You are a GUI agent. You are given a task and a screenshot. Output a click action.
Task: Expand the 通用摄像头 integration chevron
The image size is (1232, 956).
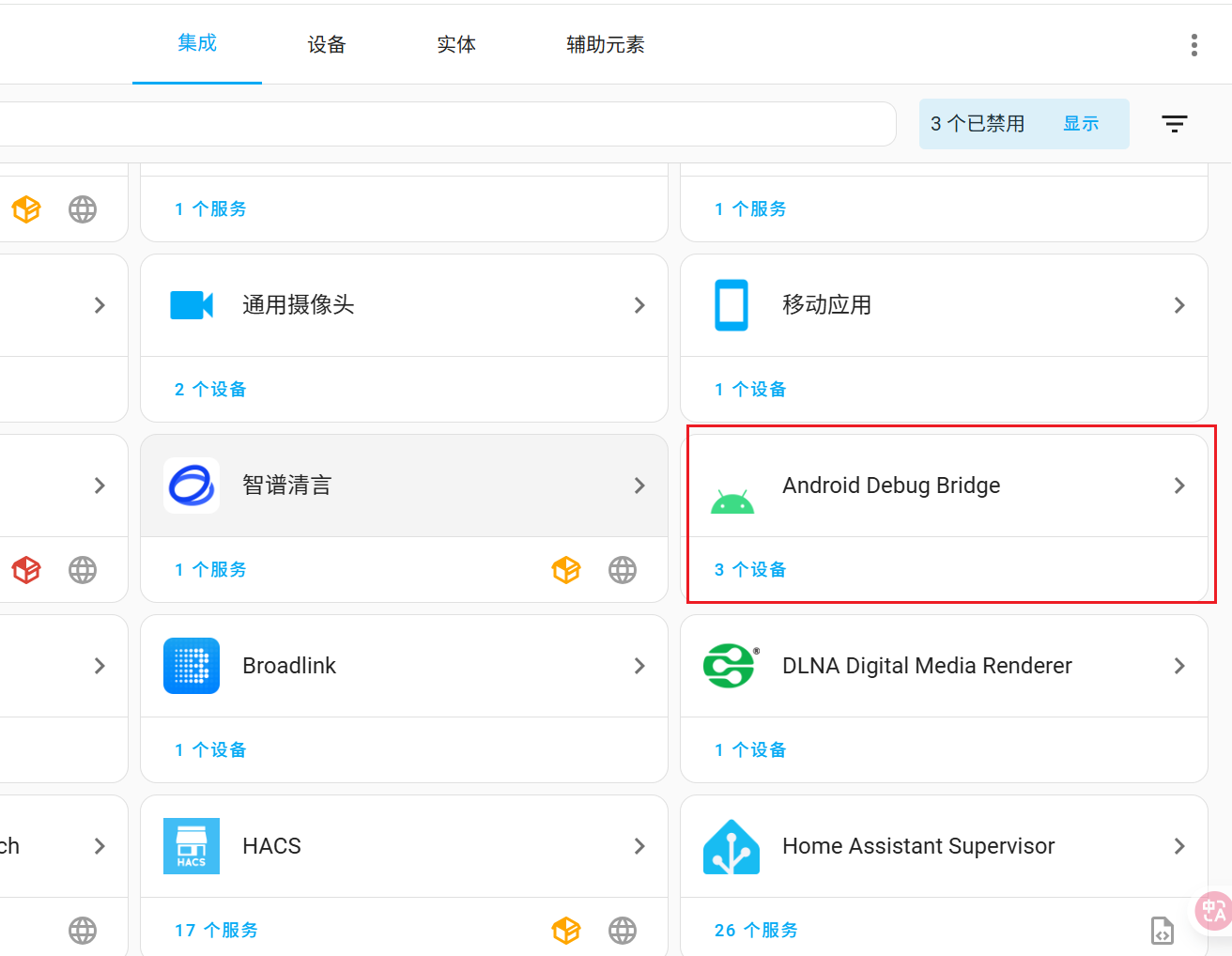(x=639, y=305)
